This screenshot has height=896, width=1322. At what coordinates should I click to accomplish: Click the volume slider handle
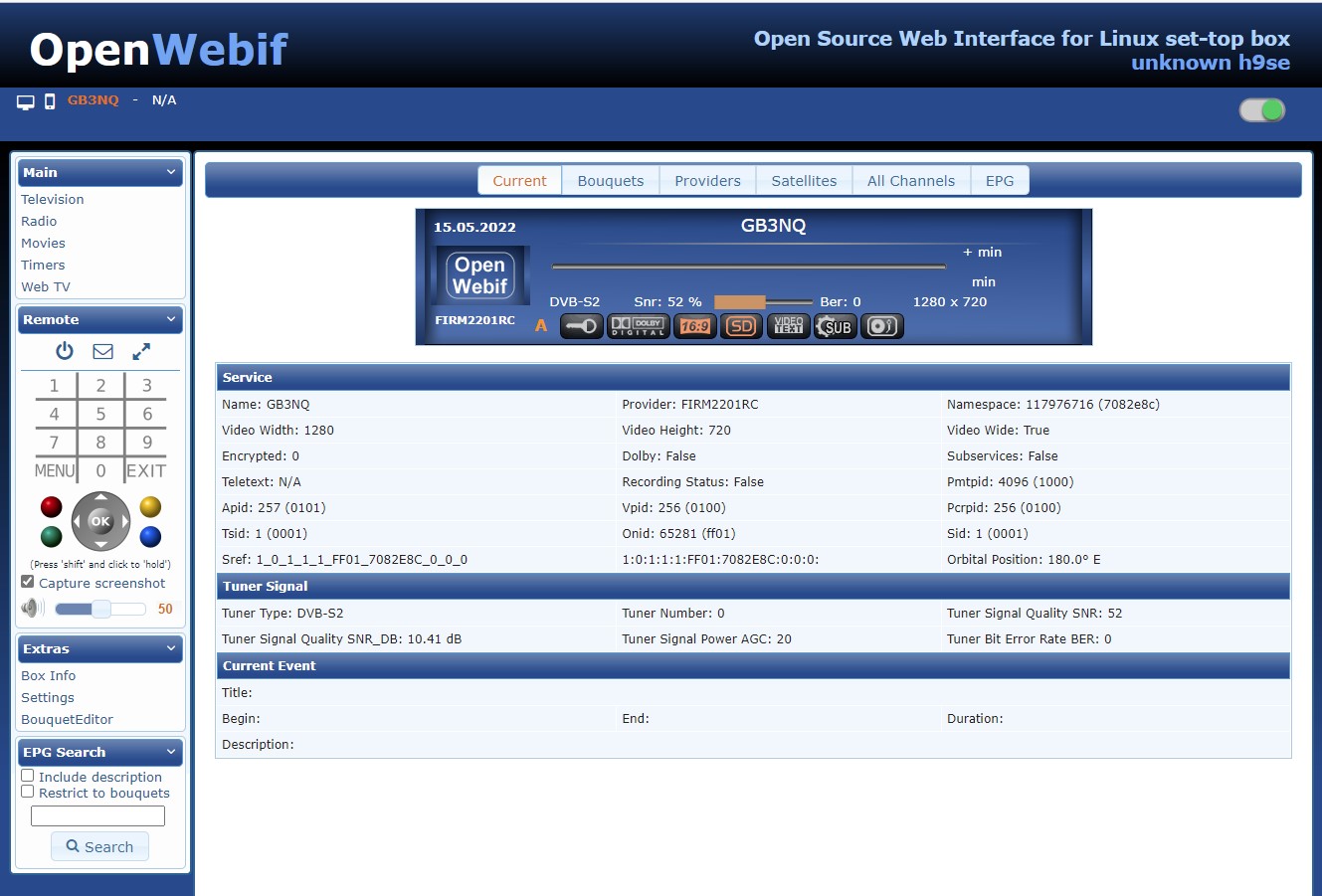101,609
